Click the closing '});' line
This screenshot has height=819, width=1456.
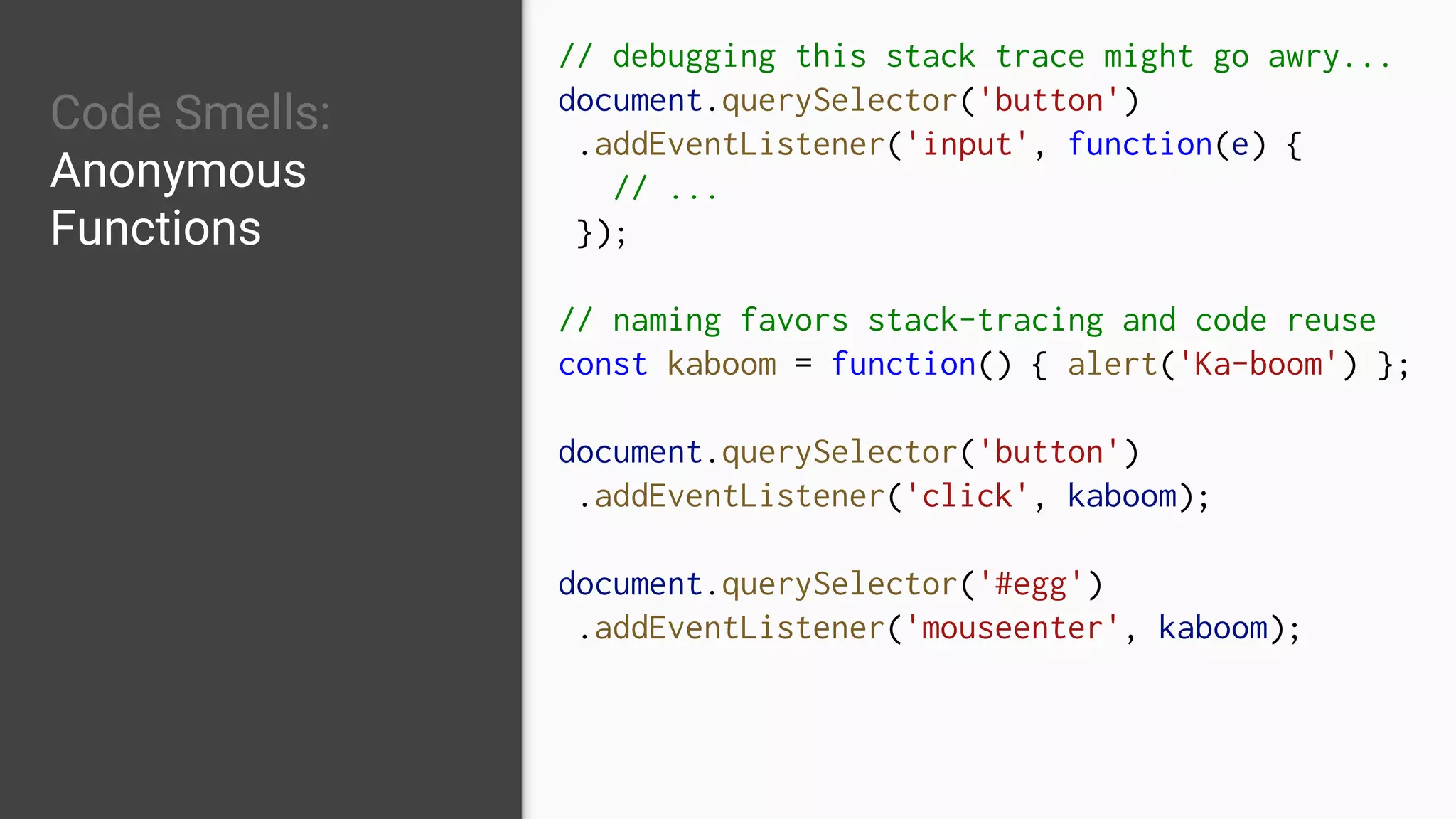(602, 233)
